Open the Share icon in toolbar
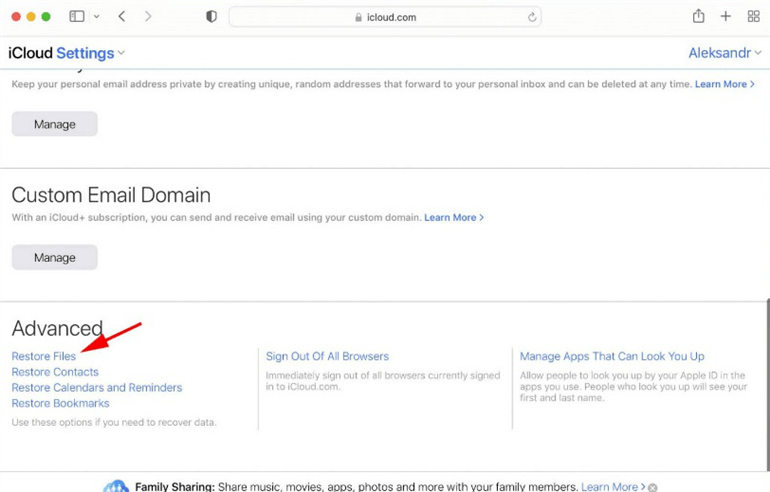This screenshot has height=492, width=770. 698,16
